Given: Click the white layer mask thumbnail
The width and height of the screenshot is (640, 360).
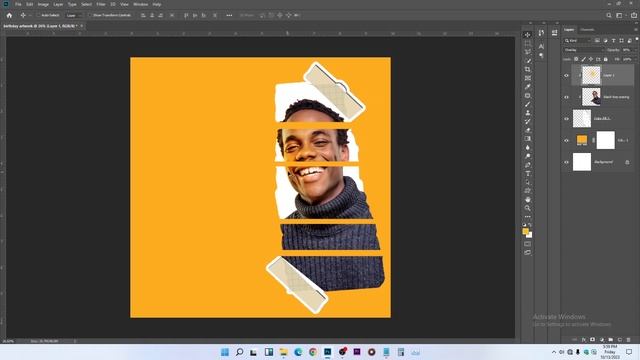Looking at the screenshot, I should click(x=605, y=140).
